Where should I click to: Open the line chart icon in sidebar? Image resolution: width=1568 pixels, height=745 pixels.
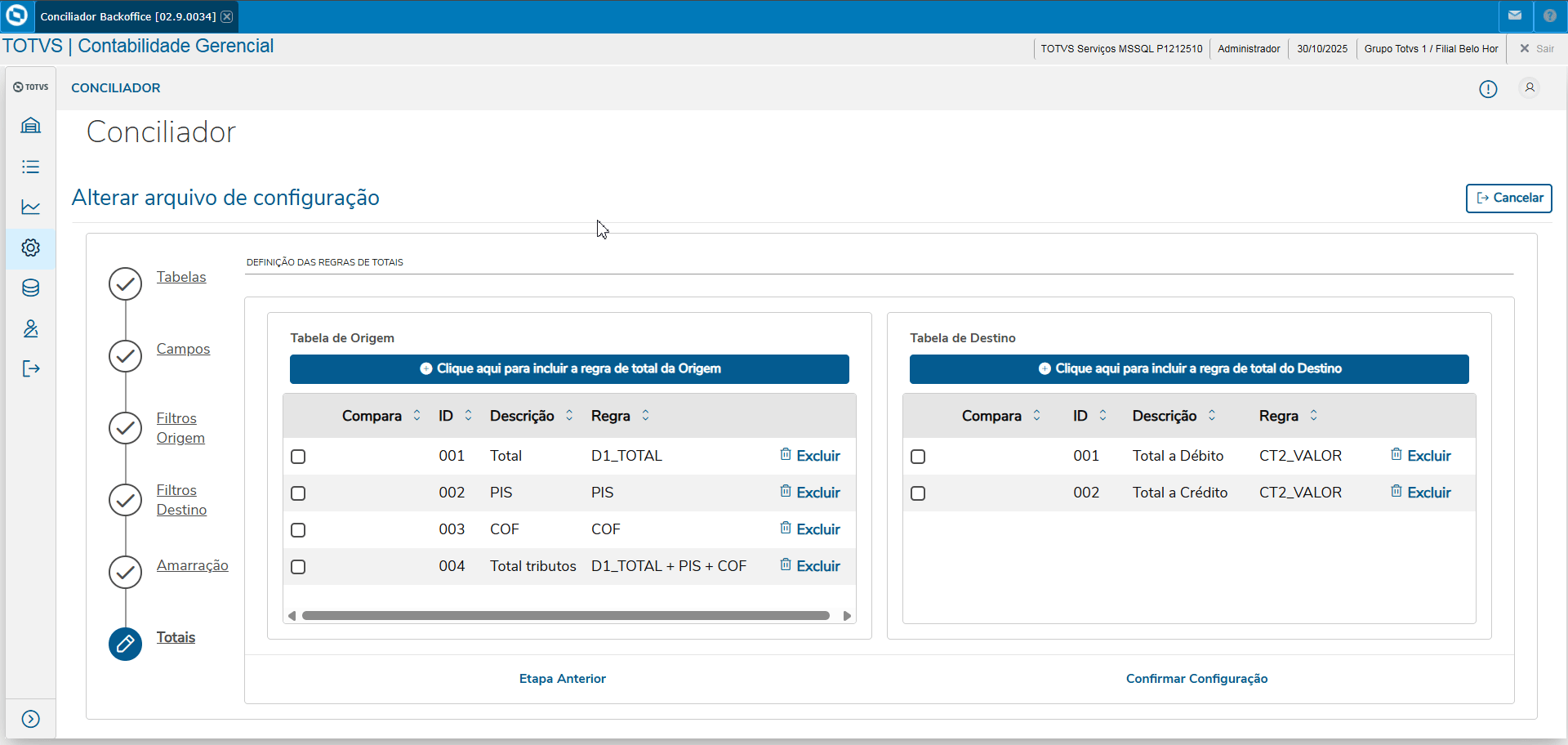pyautogui.click(x=31, y=207)
